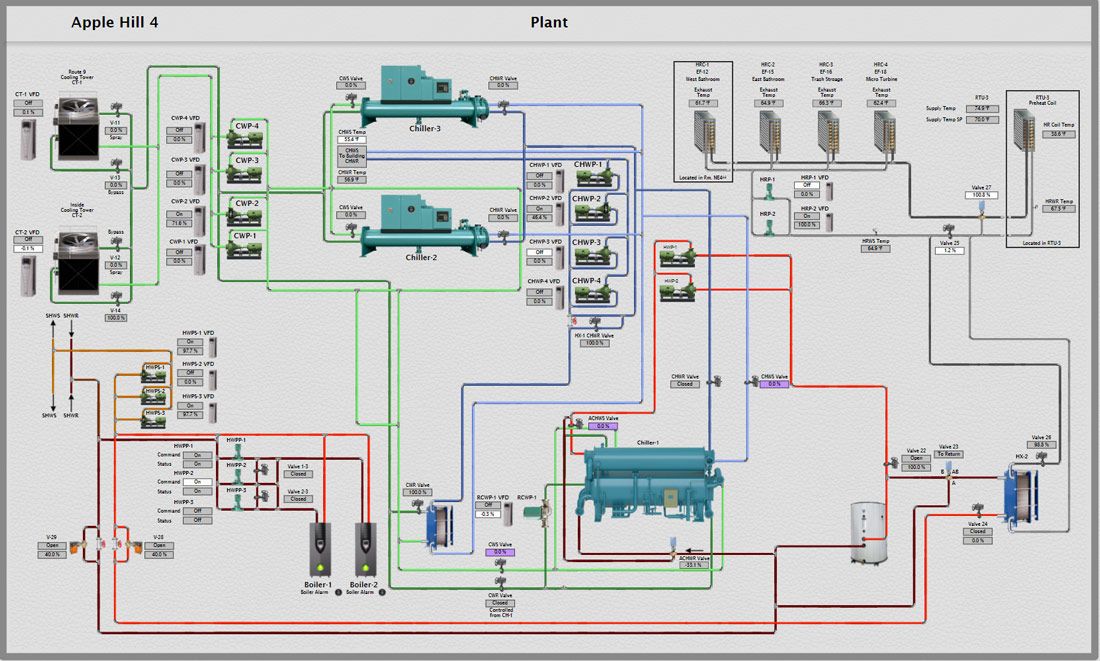Screen dimensions: 1100x661
Task: Toggle the HWPP-2 Command On field
Action: click(197, 482)
